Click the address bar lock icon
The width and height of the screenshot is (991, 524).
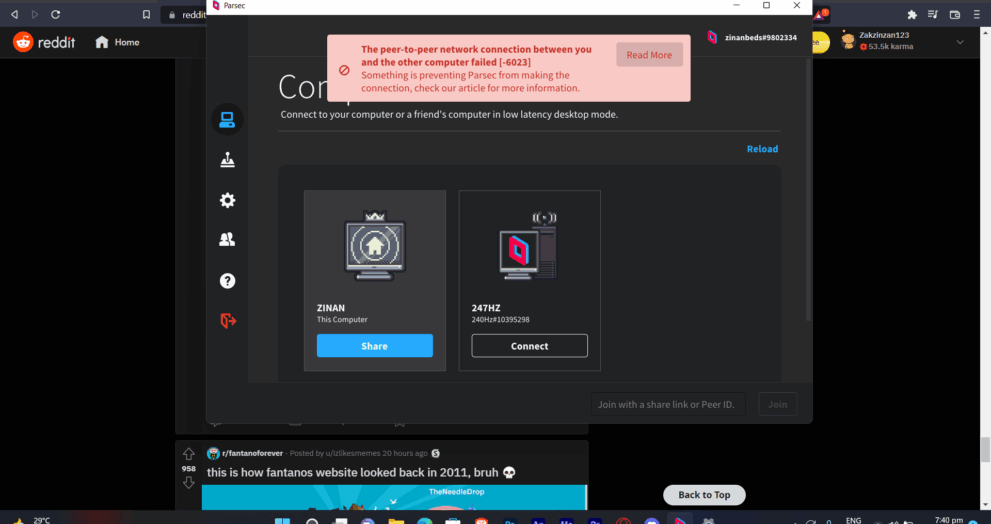[x=171, y=14]
